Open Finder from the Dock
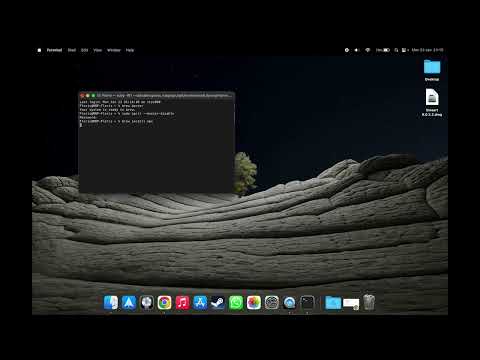Viewport: 480px width, 360px height. 111,303
